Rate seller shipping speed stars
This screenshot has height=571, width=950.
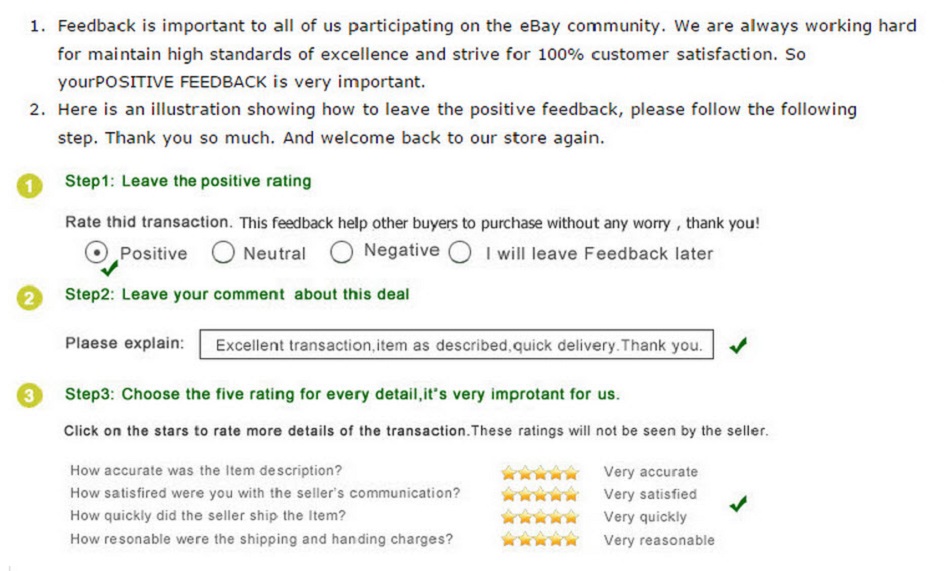[540, 518]
